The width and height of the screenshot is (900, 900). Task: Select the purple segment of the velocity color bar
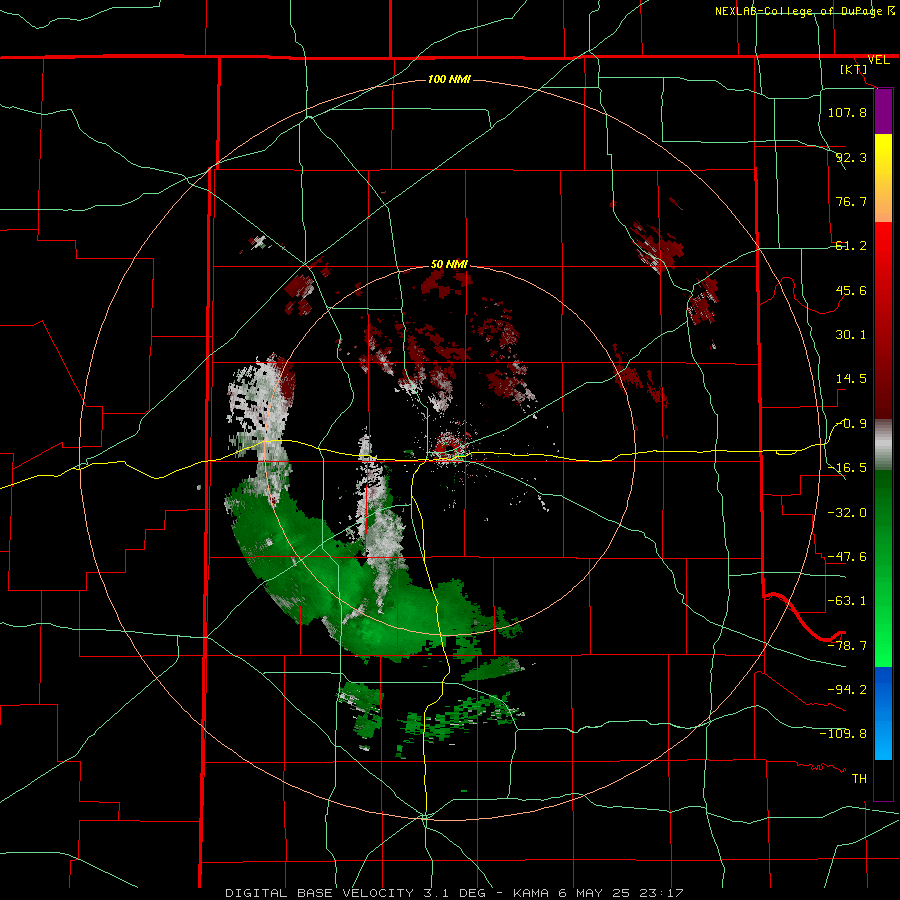(883, 111)
